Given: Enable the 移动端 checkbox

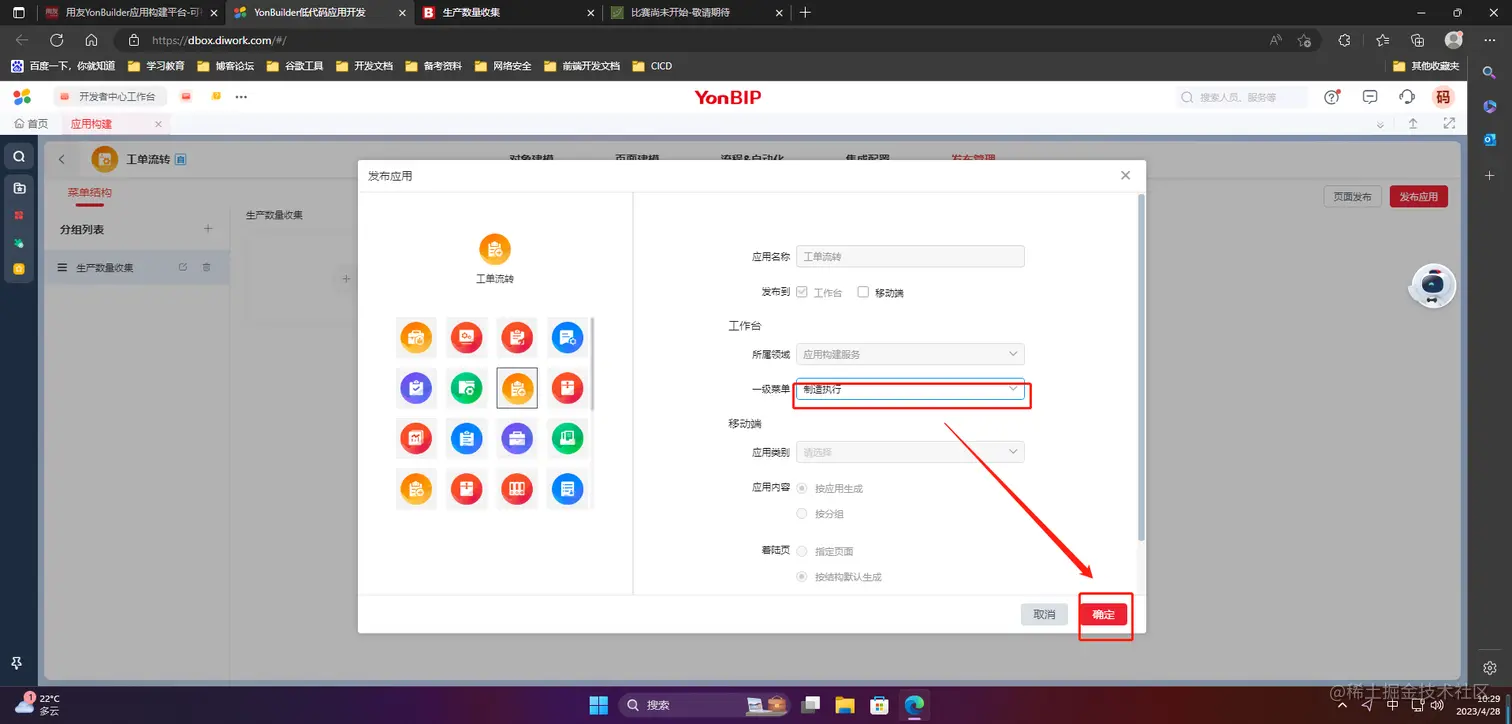Looking at the screenshot, I should click(x=862, y=291).
